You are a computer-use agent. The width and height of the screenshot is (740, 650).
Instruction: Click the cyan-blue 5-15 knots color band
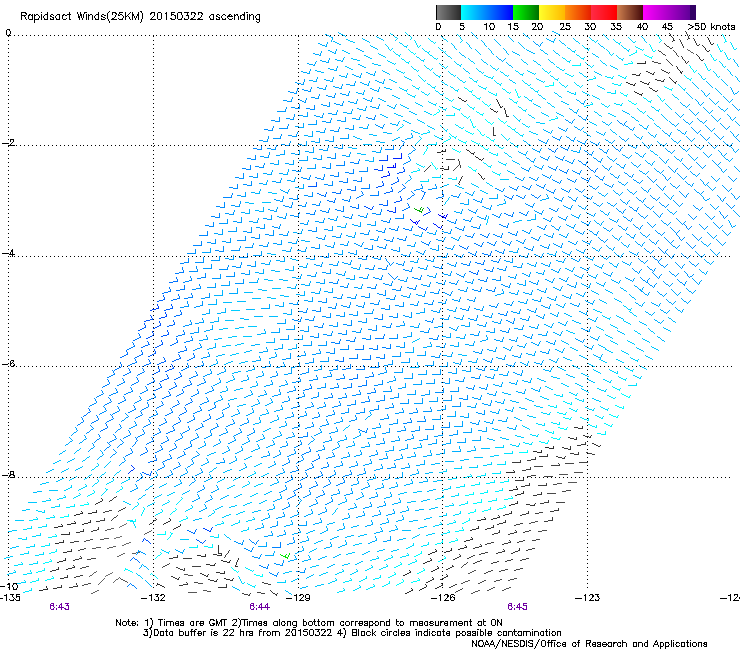(487, 12)
